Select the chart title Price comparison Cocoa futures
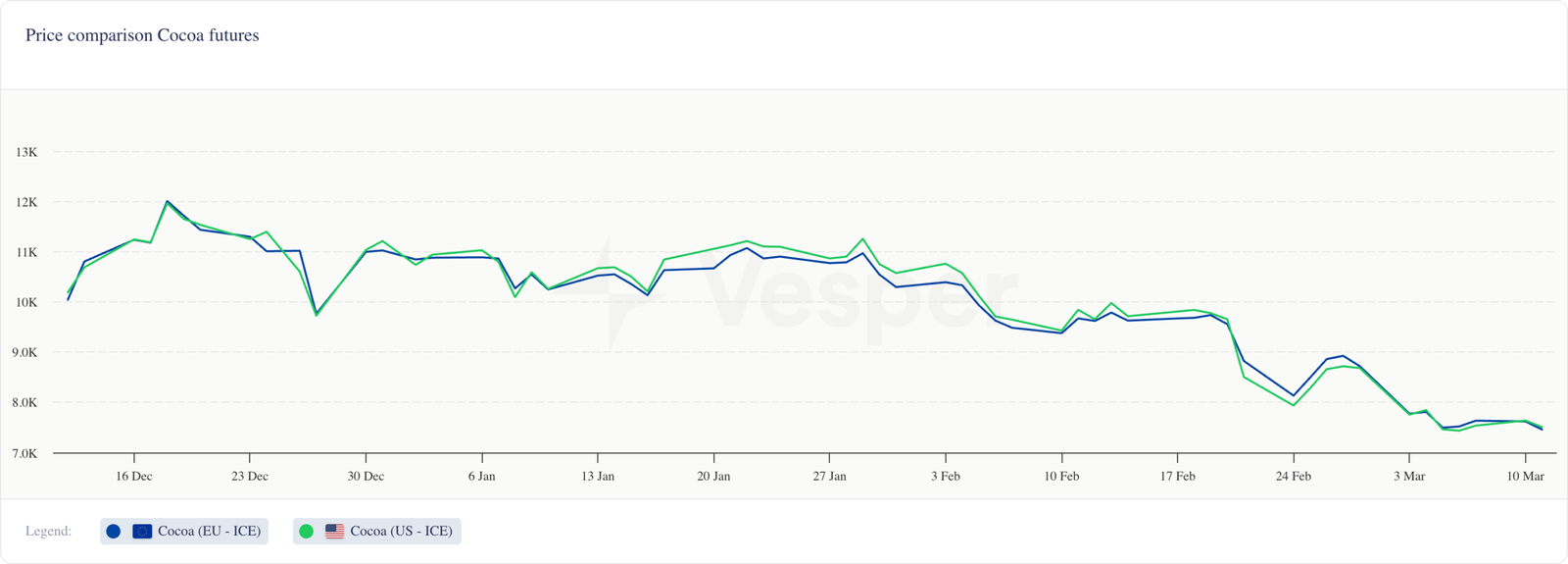The width and height of the screenshot is (1568, 564). coord(142,35)
